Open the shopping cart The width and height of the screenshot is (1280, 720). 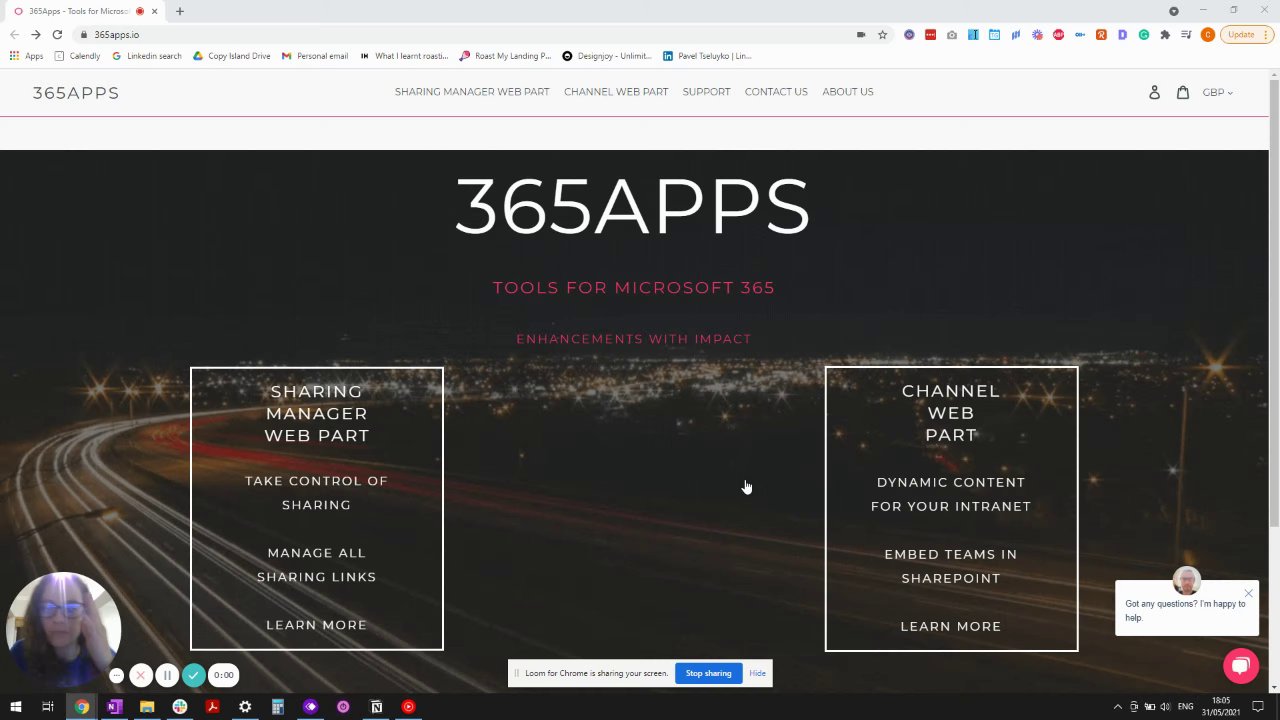1183,92
